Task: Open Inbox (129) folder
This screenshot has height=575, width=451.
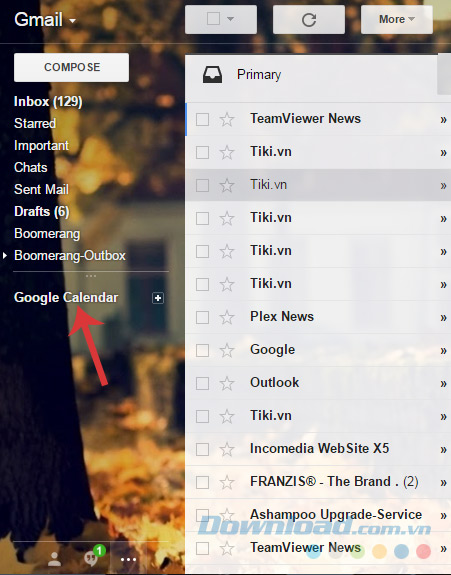Action: [48, 102]
